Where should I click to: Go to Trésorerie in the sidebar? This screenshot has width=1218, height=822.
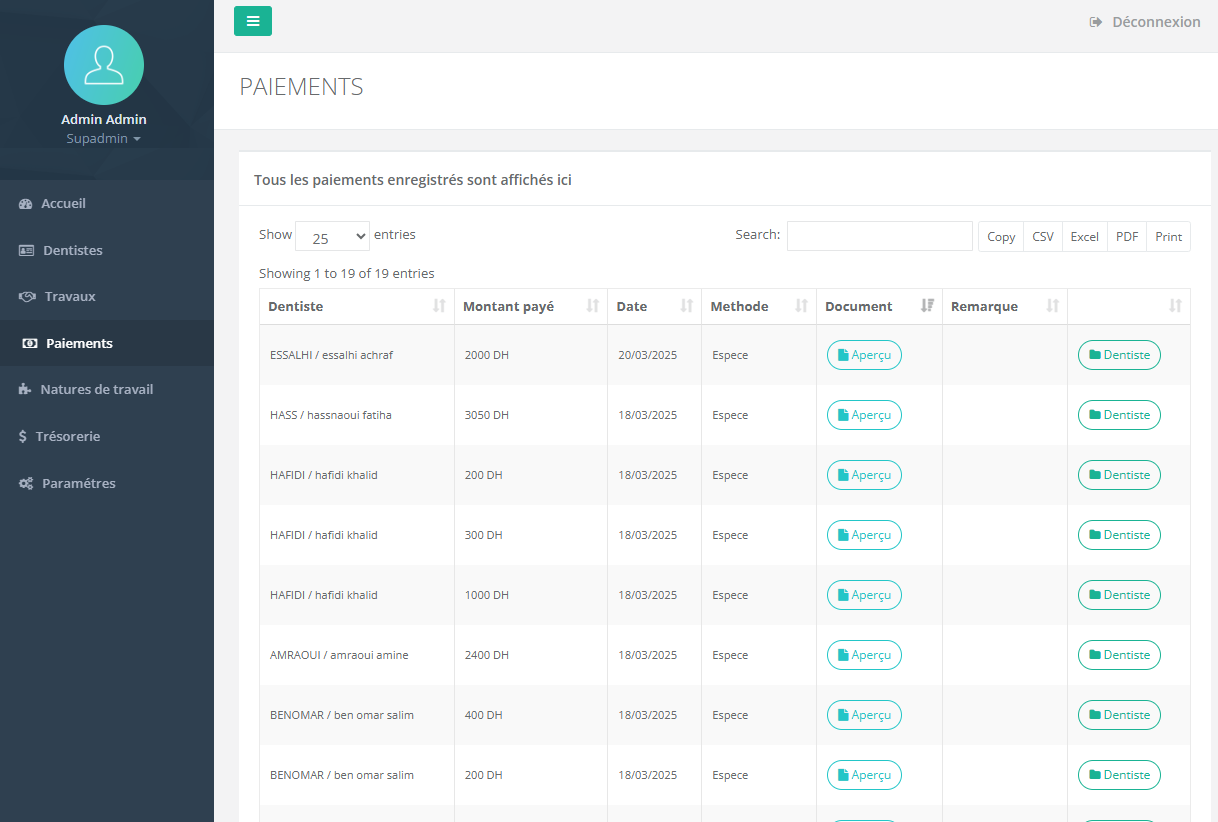coord(67,436)
